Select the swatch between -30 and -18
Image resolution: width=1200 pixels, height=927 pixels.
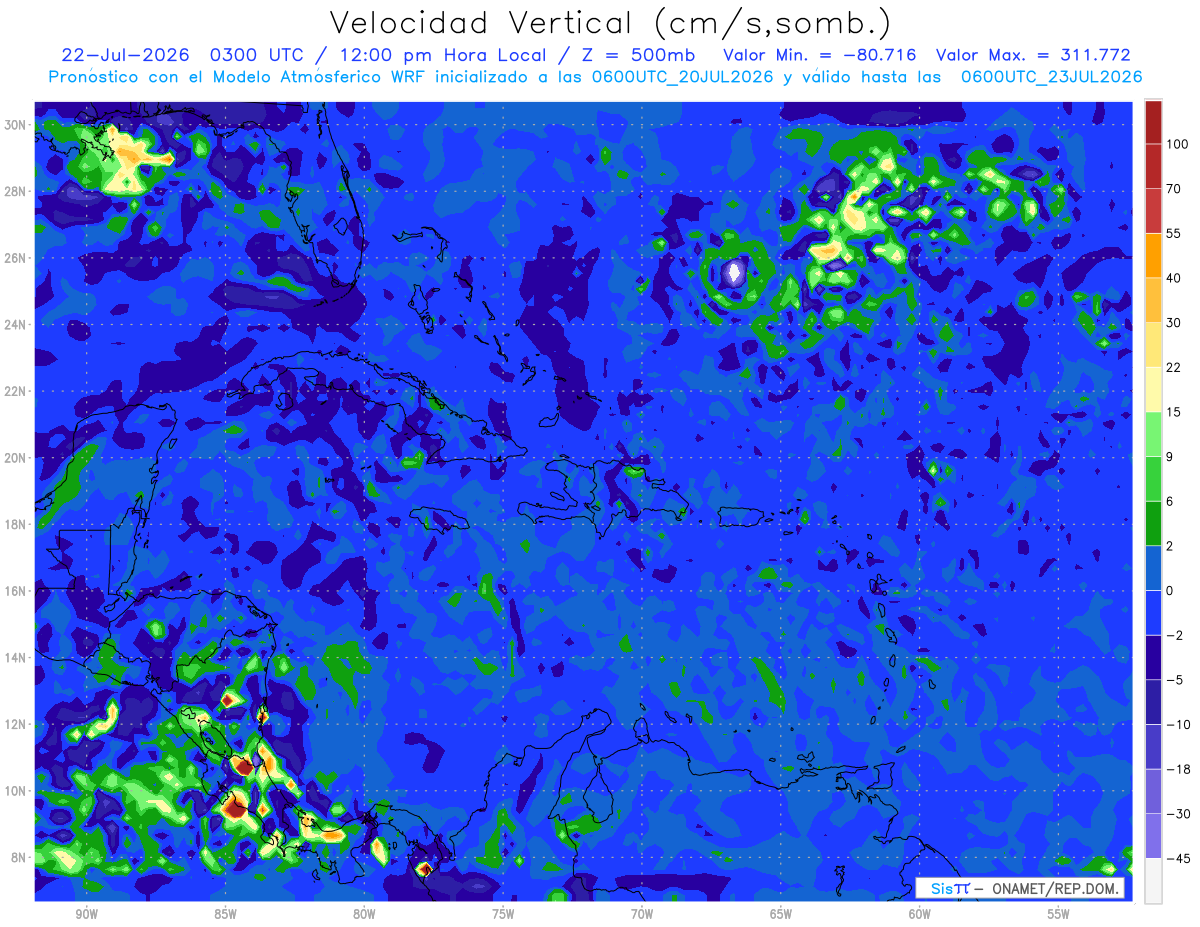pyautogui.click(x=1153, y=791)
